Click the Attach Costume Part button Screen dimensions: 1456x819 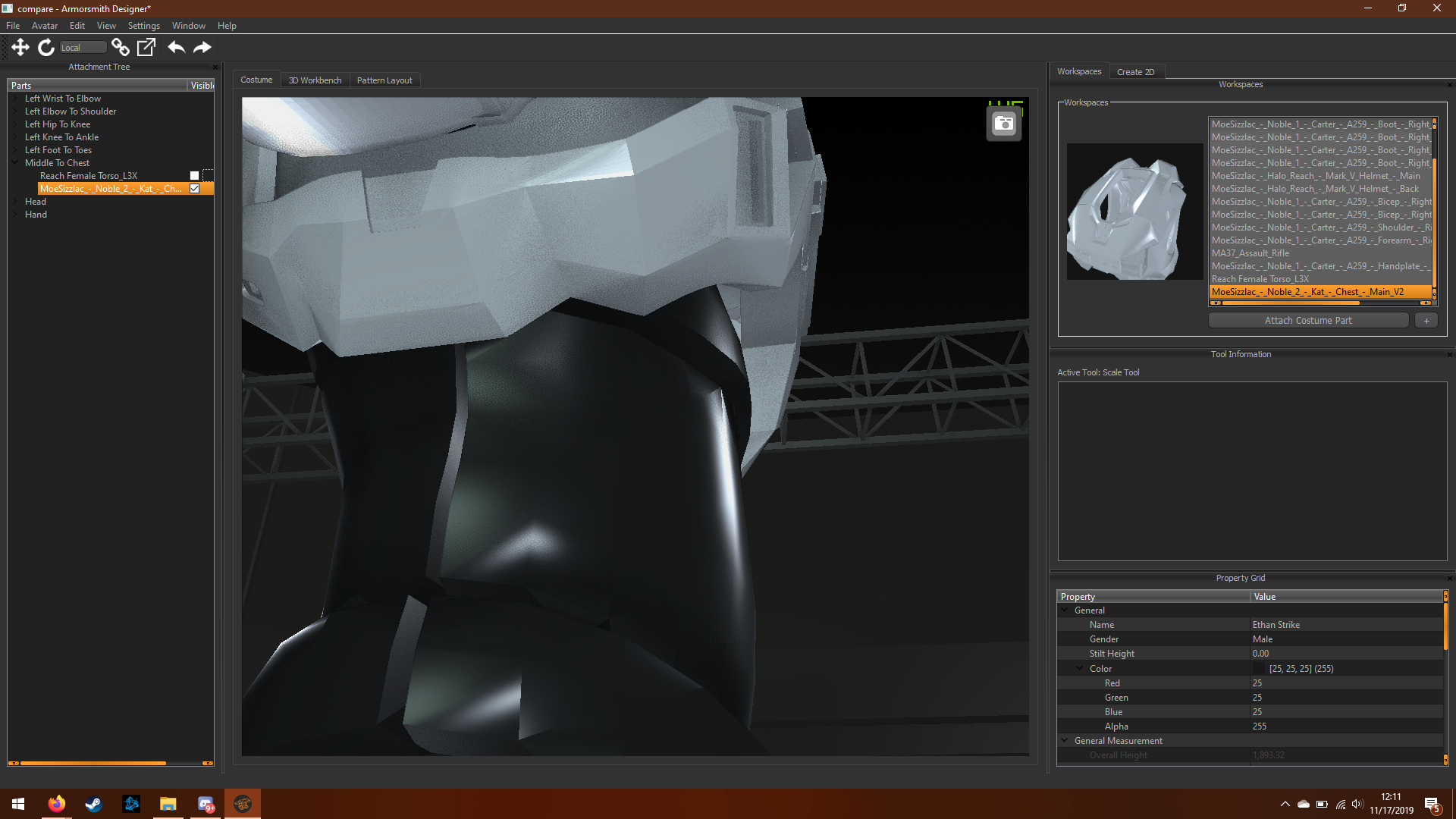(1308, 321)
